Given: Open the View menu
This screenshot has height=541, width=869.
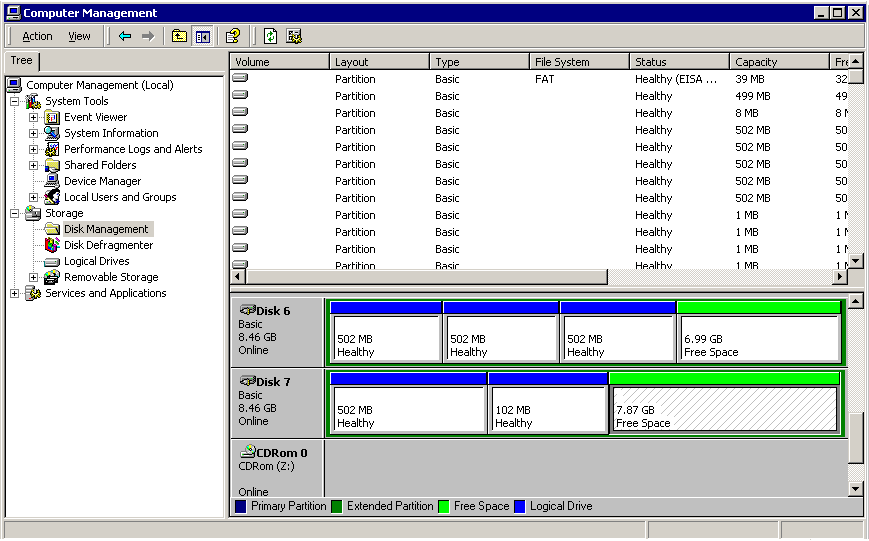Looking at the screenshot, I should (x=79, y=36).
